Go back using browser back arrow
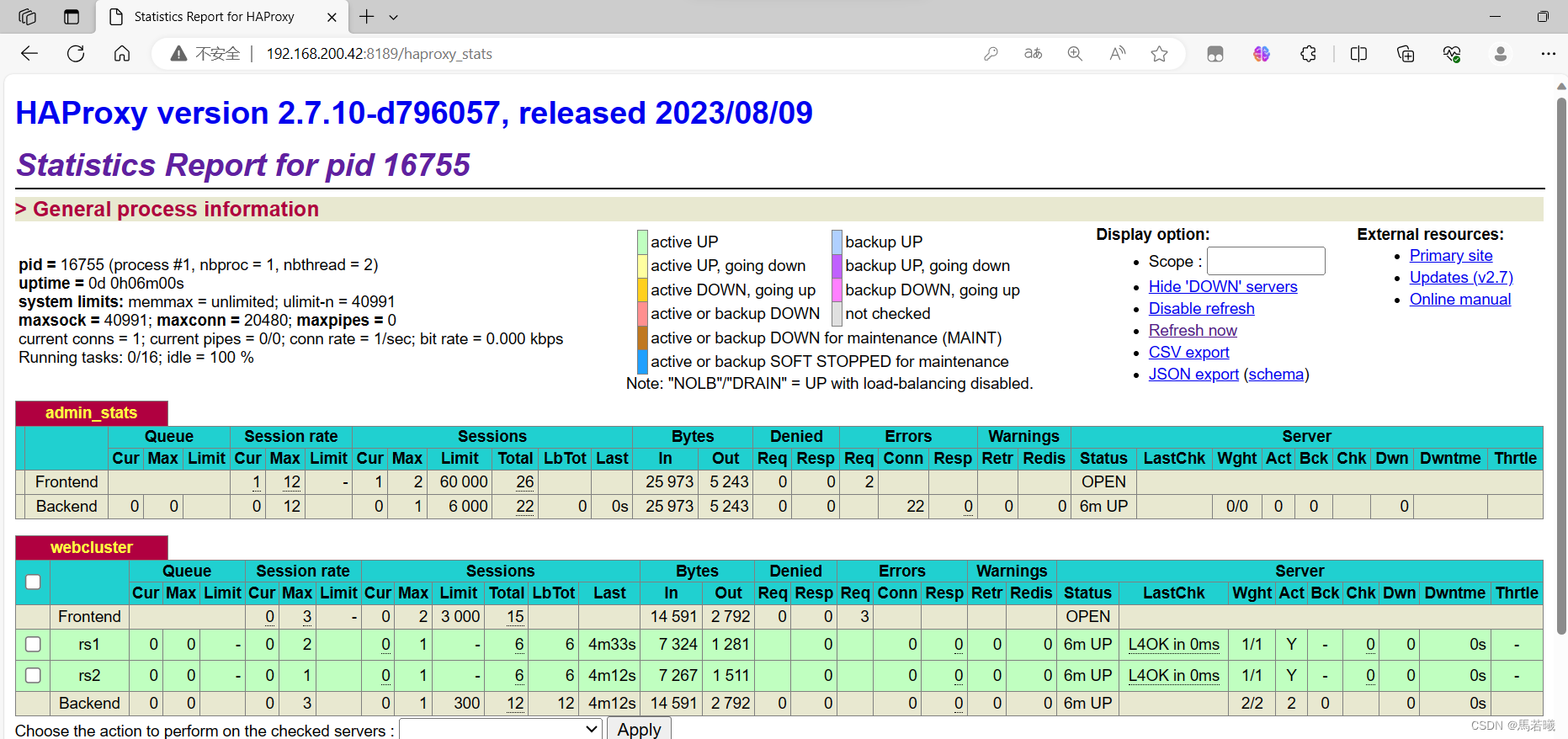This screenshot has width=1568, height=739. tap(29, 54)
